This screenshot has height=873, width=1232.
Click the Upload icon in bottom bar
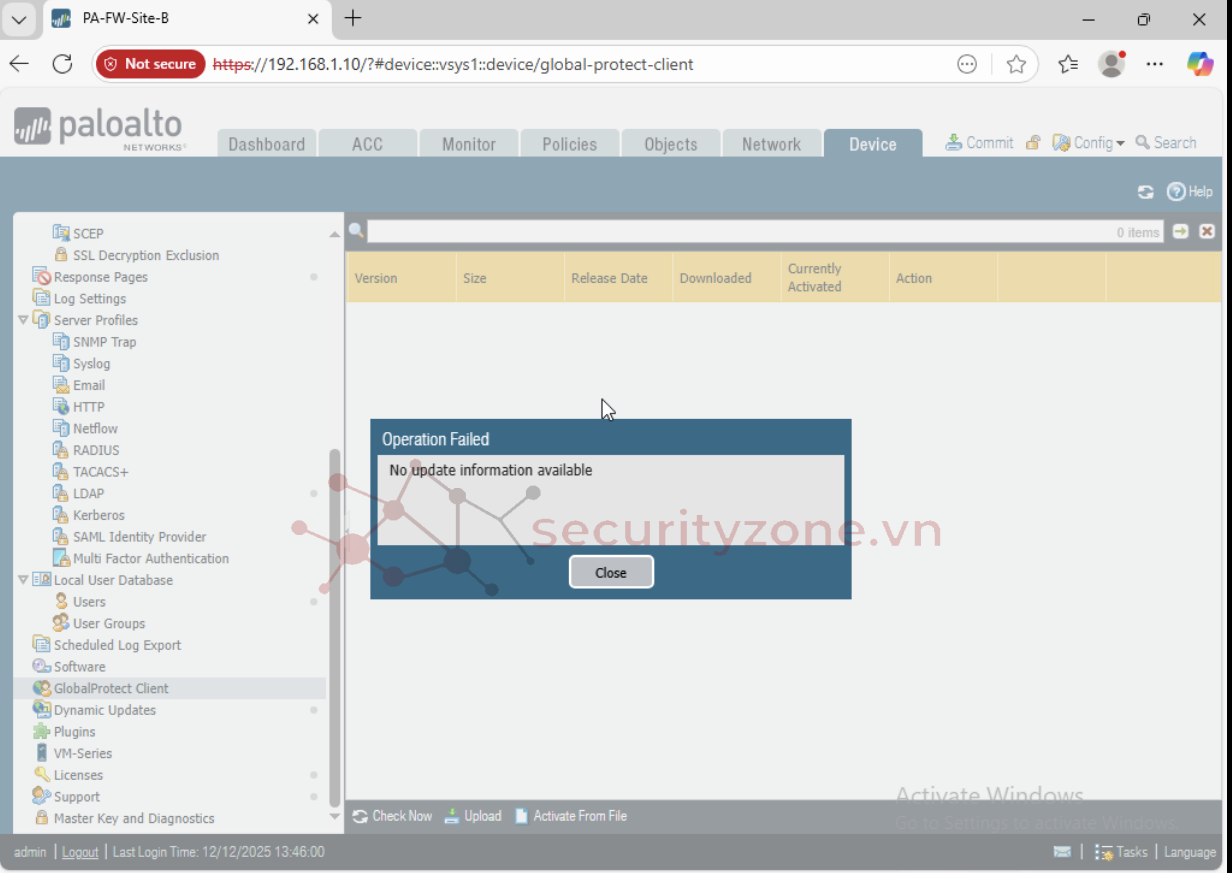tap(452, 816)
